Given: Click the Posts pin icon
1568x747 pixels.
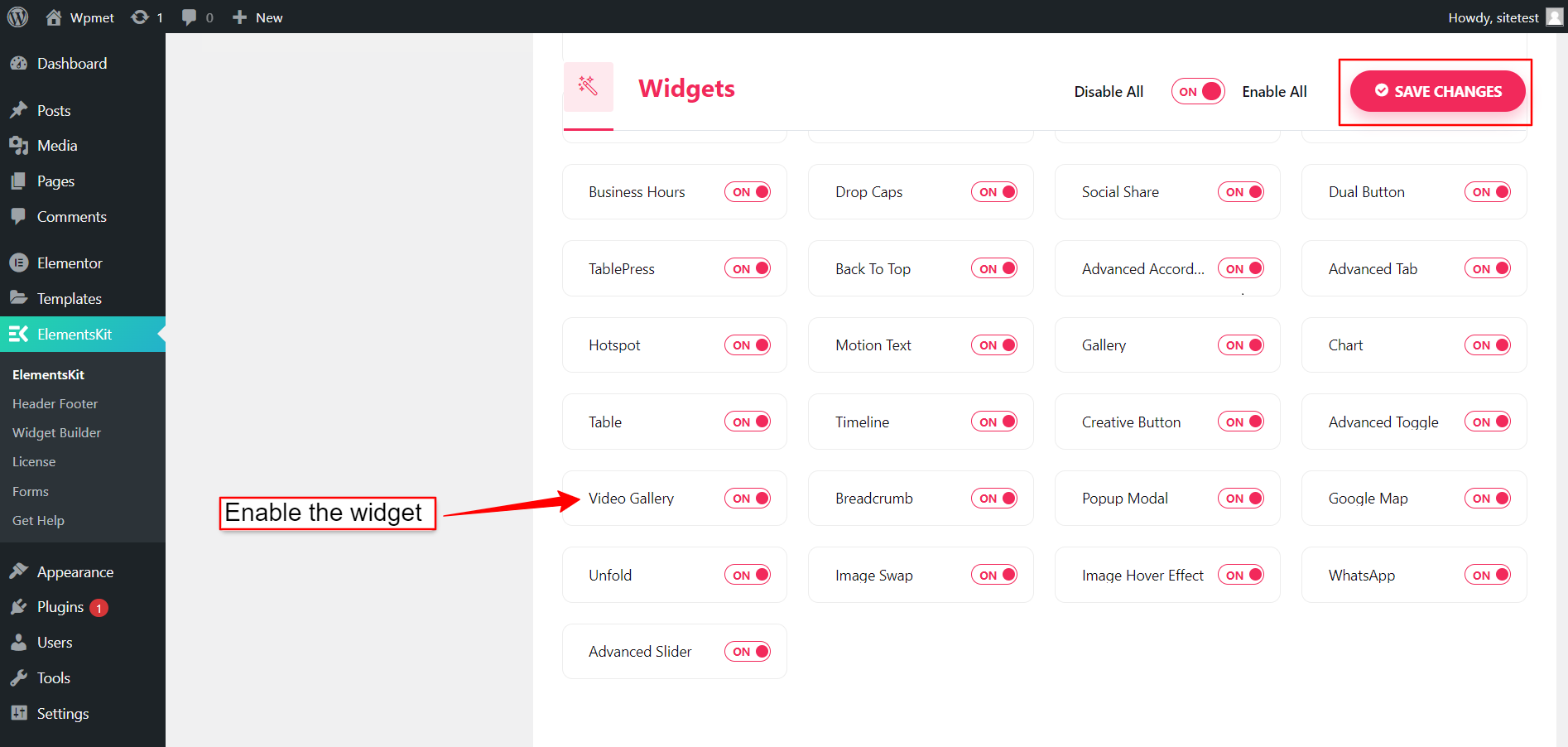Looking at the screenshot, I should (x=18, y=110).
